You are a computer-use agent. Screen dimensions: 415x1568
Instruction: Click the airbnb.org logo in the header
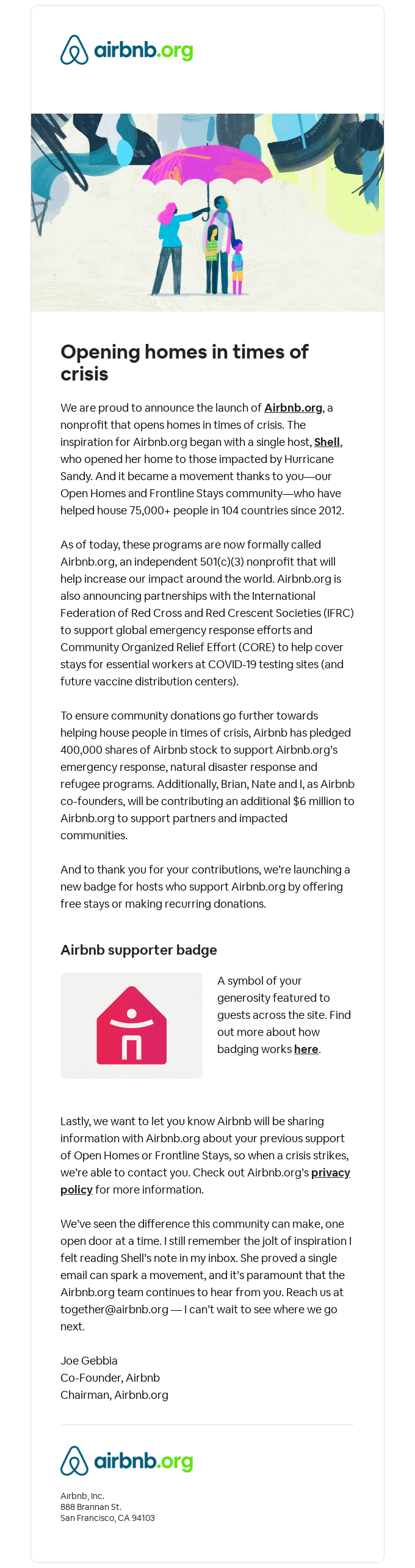pos(127,50)
